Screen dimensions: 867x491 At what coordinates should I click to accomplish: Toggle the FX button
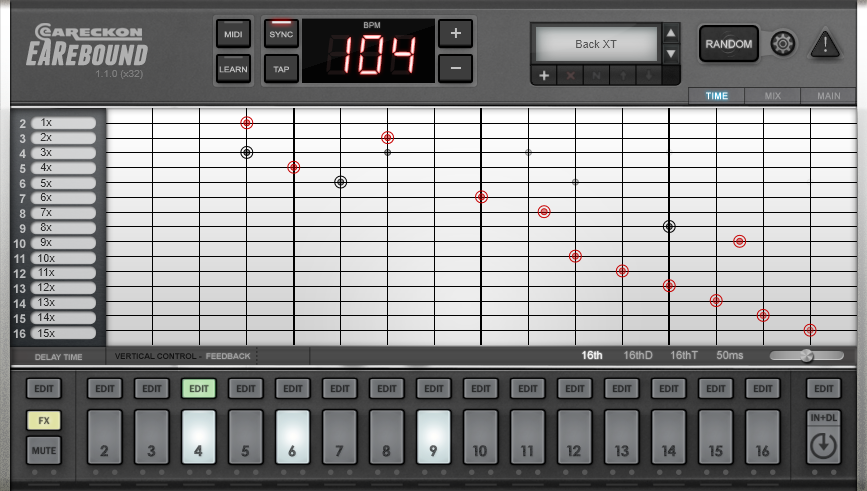click(x=44, y=420)
